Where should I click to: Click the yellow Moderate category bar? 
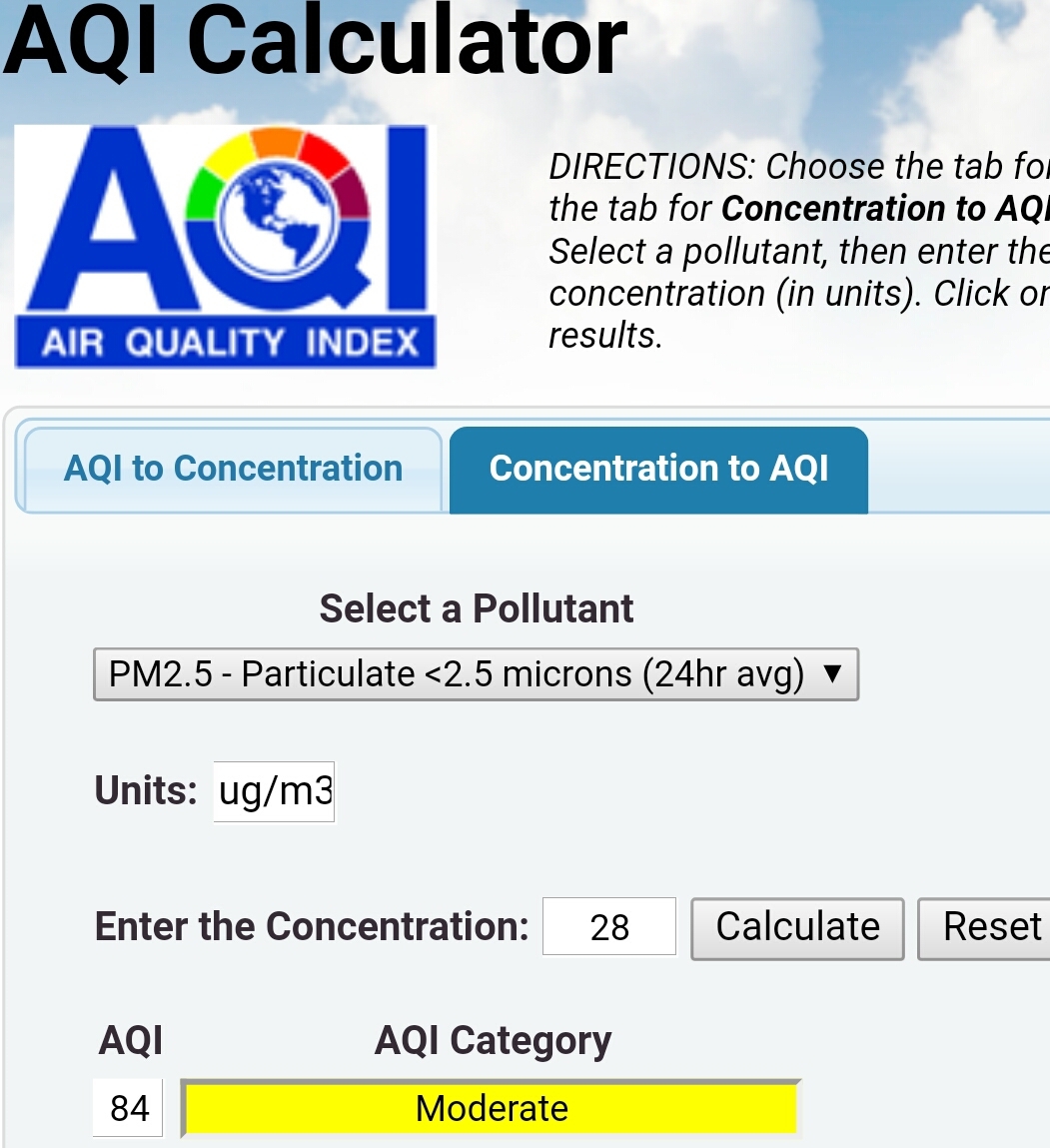point(492,1108)
